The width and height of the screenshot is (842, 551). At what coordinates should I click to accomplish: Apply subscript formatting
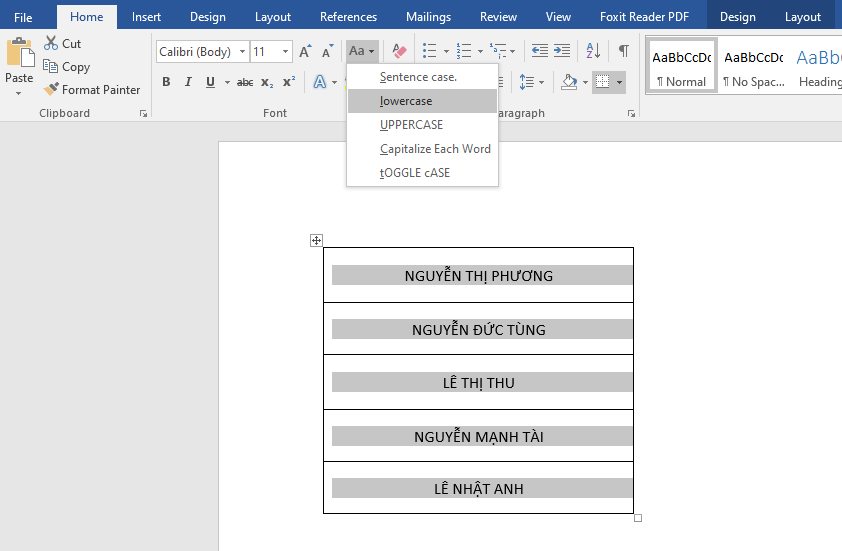coord(267,82)
